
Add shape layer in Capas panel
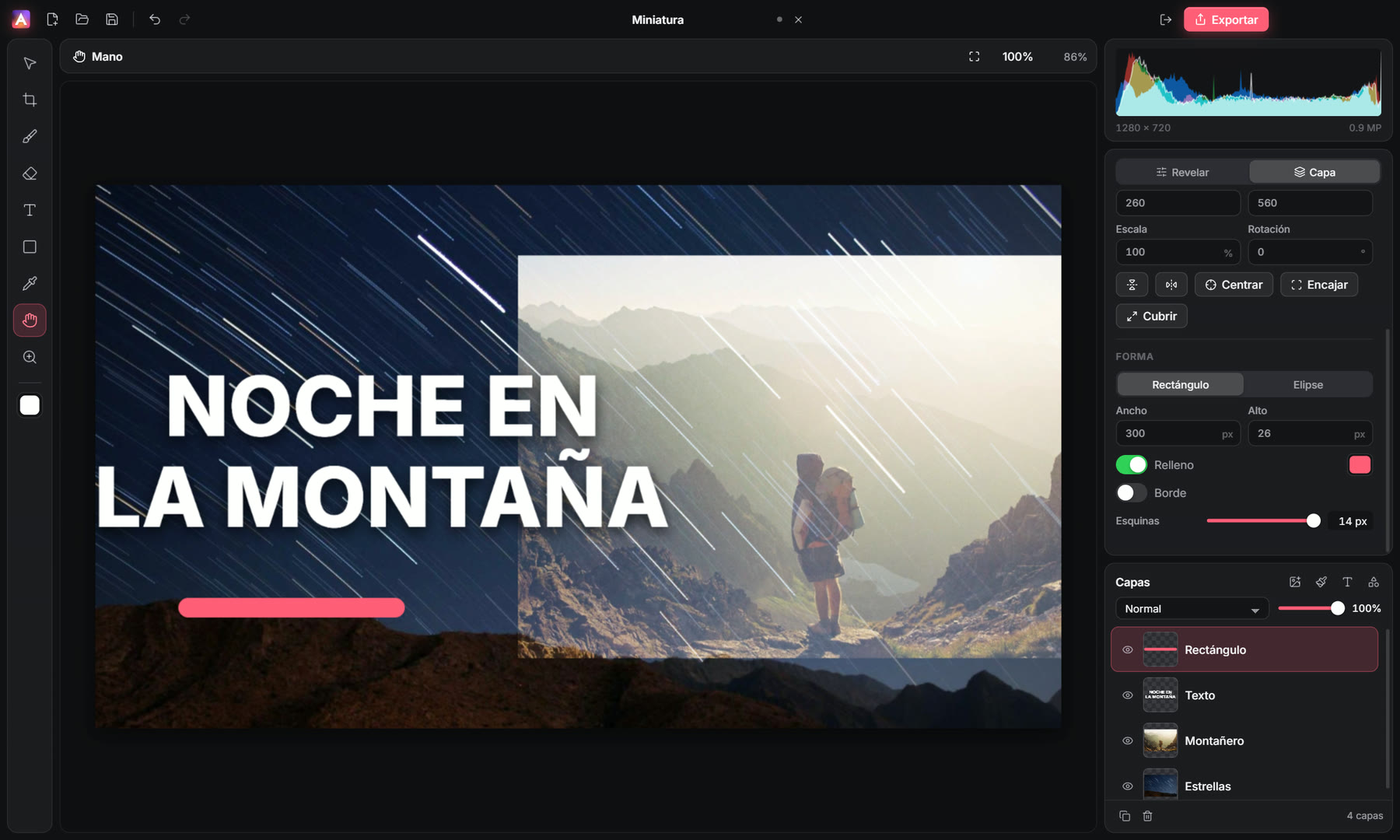1374,582
